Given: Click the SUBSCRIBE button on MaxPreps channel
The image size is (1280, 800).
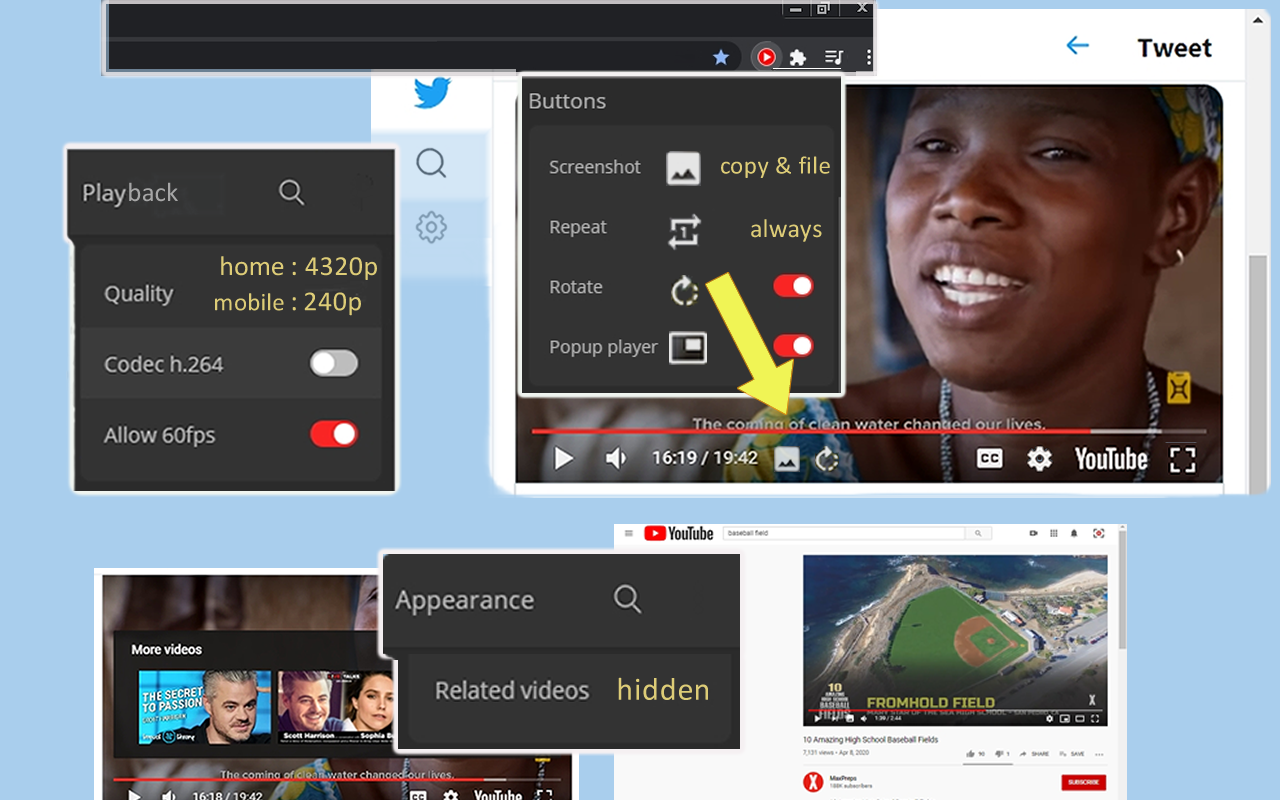Looking at the screenshot, I should click(x=1083, y=782).
